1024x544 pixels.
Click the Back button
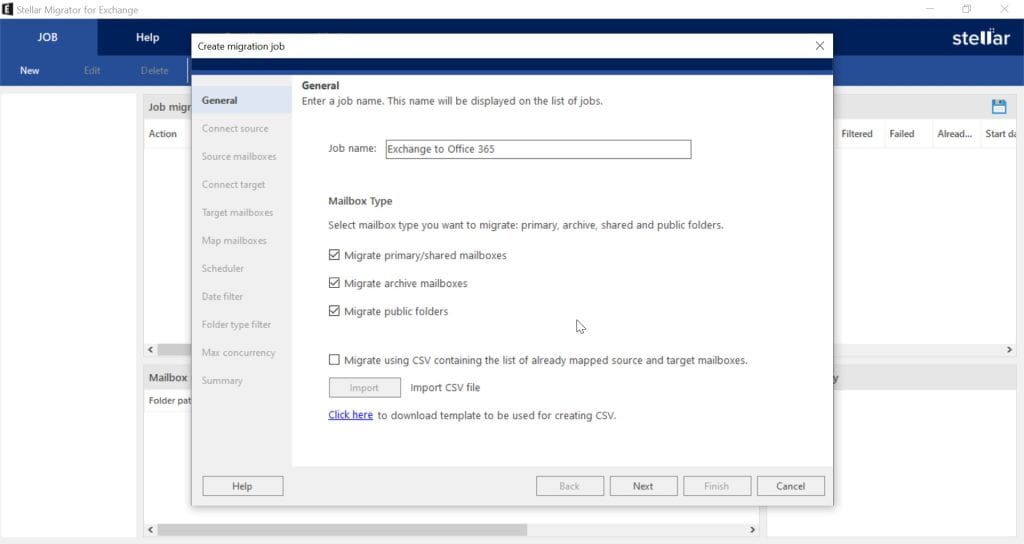569,486
